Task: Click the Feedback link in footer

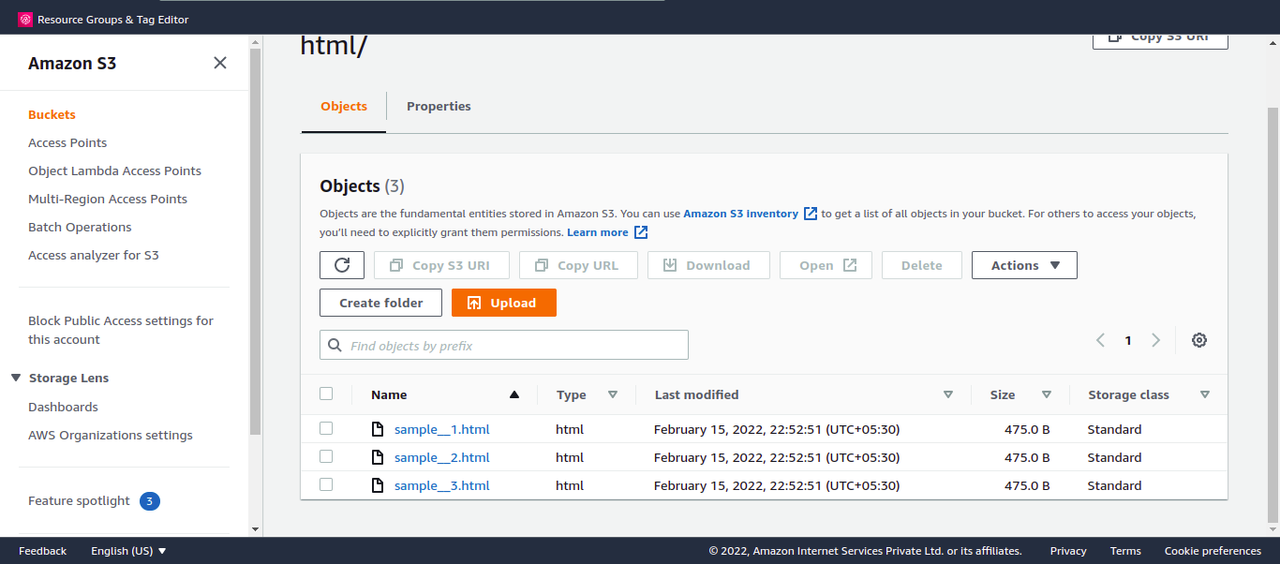Action: (43, 551)
